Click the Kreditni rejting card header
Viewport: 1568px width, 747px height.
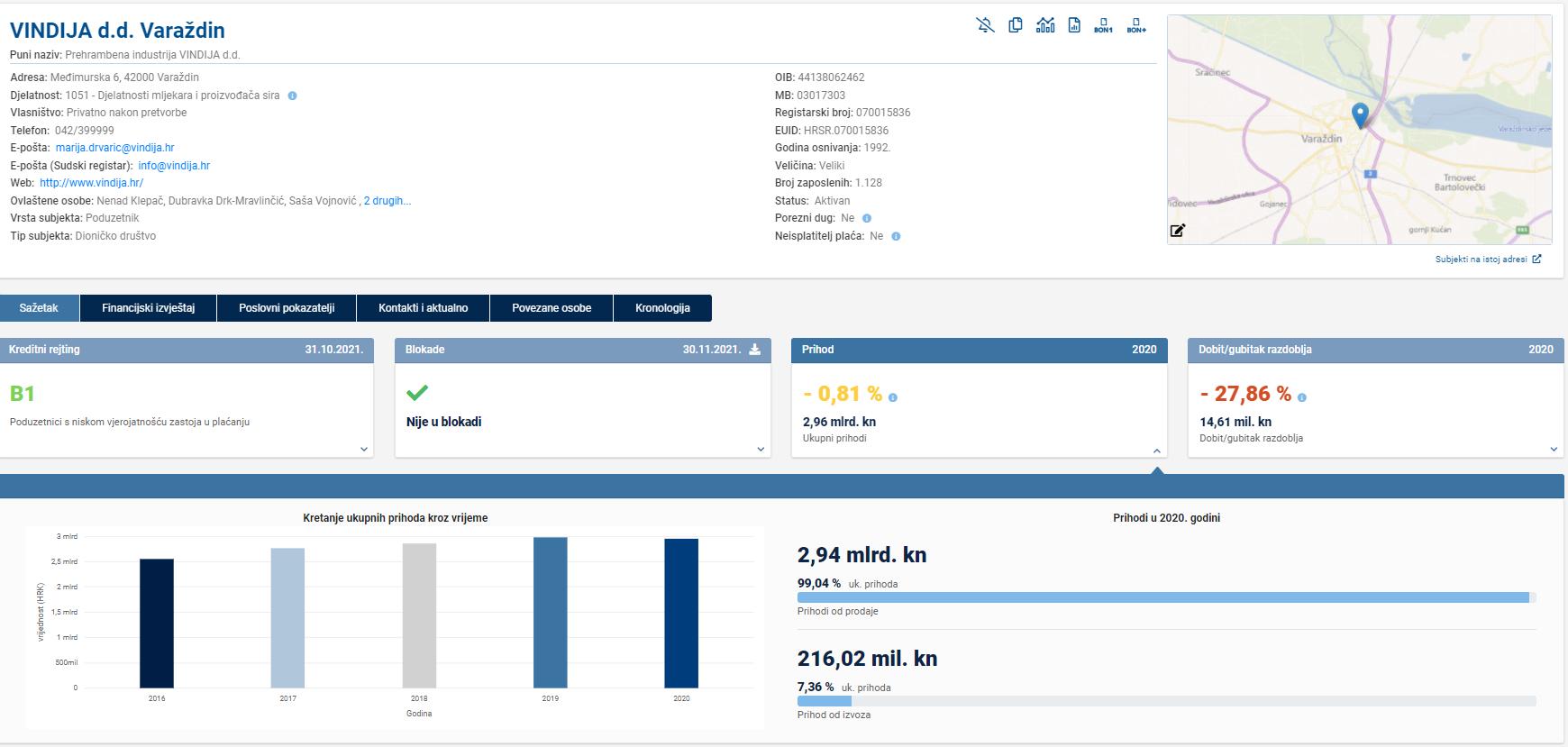pyautogui.click(x=187, y=350)
